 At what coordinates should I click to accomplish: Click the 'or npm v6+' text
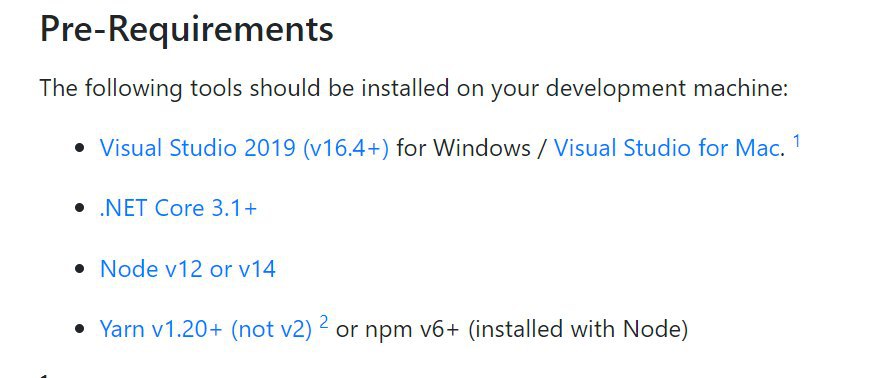[x=397, y=329]
